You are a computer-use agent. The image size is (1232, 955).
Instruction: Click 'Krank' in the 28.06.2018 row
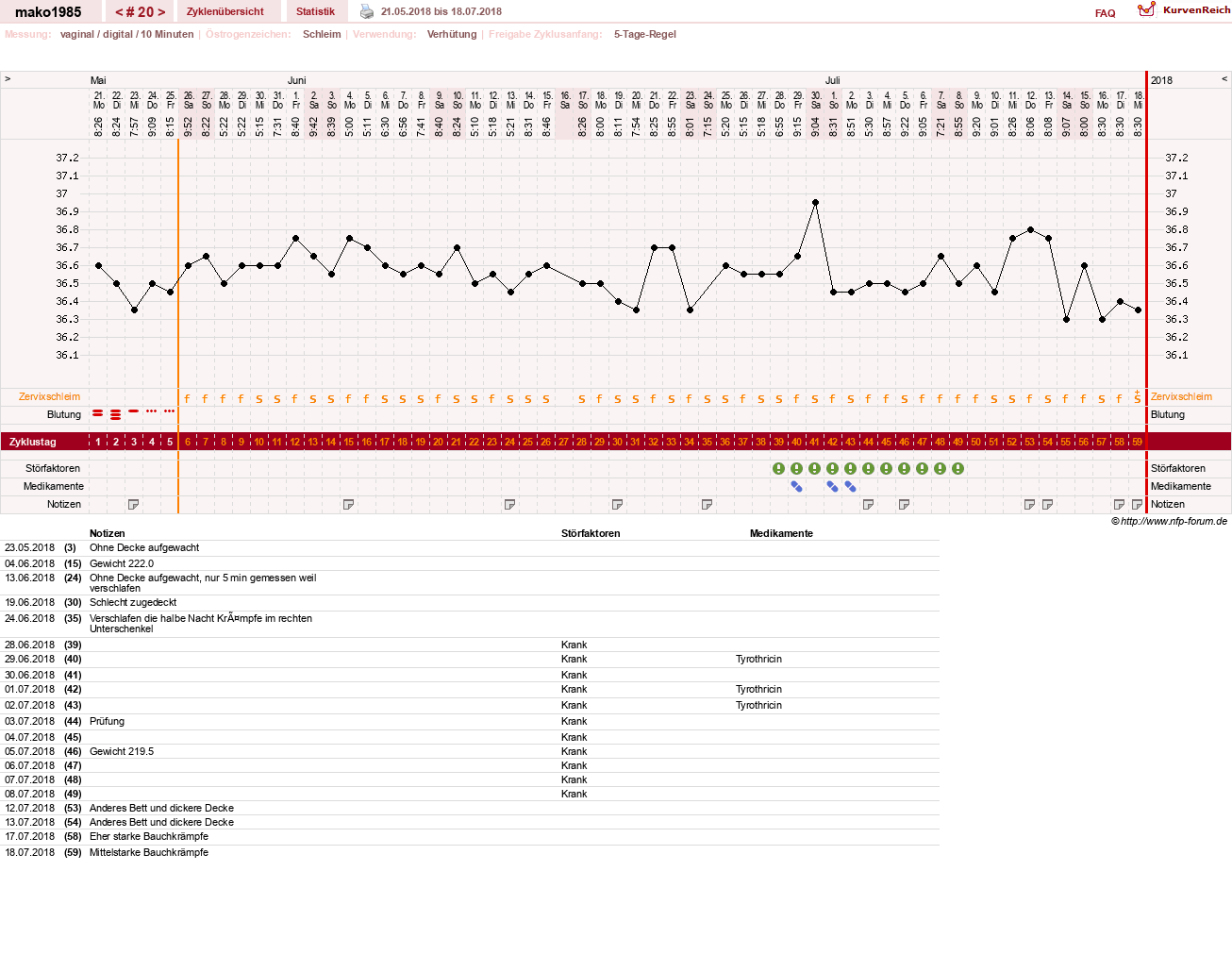point(574,645)
